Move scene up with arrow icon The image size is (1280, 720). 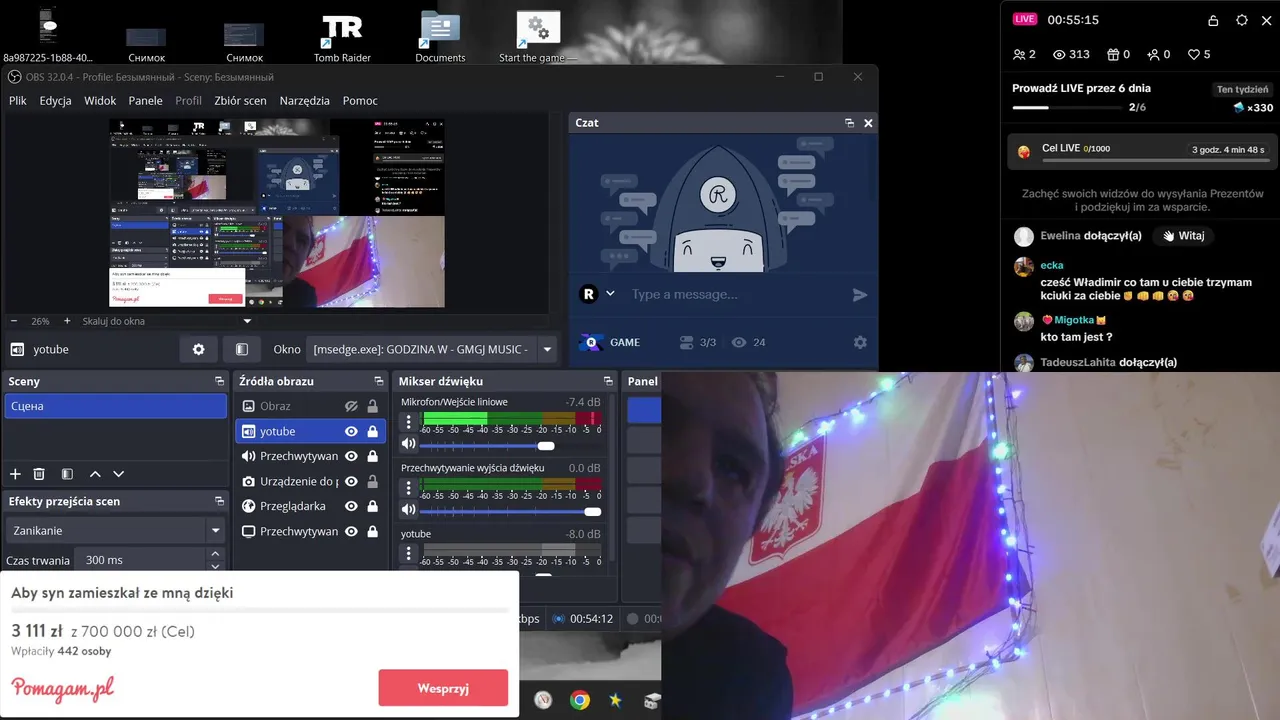pyautogui.click(x=95, y=474)
